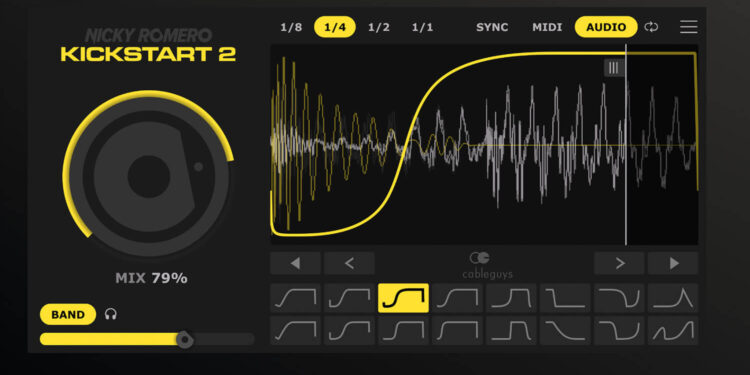This screenshot has height=375, width=750.
Task: Enable AUDIO trigger mode
Action: coord(606,27)
